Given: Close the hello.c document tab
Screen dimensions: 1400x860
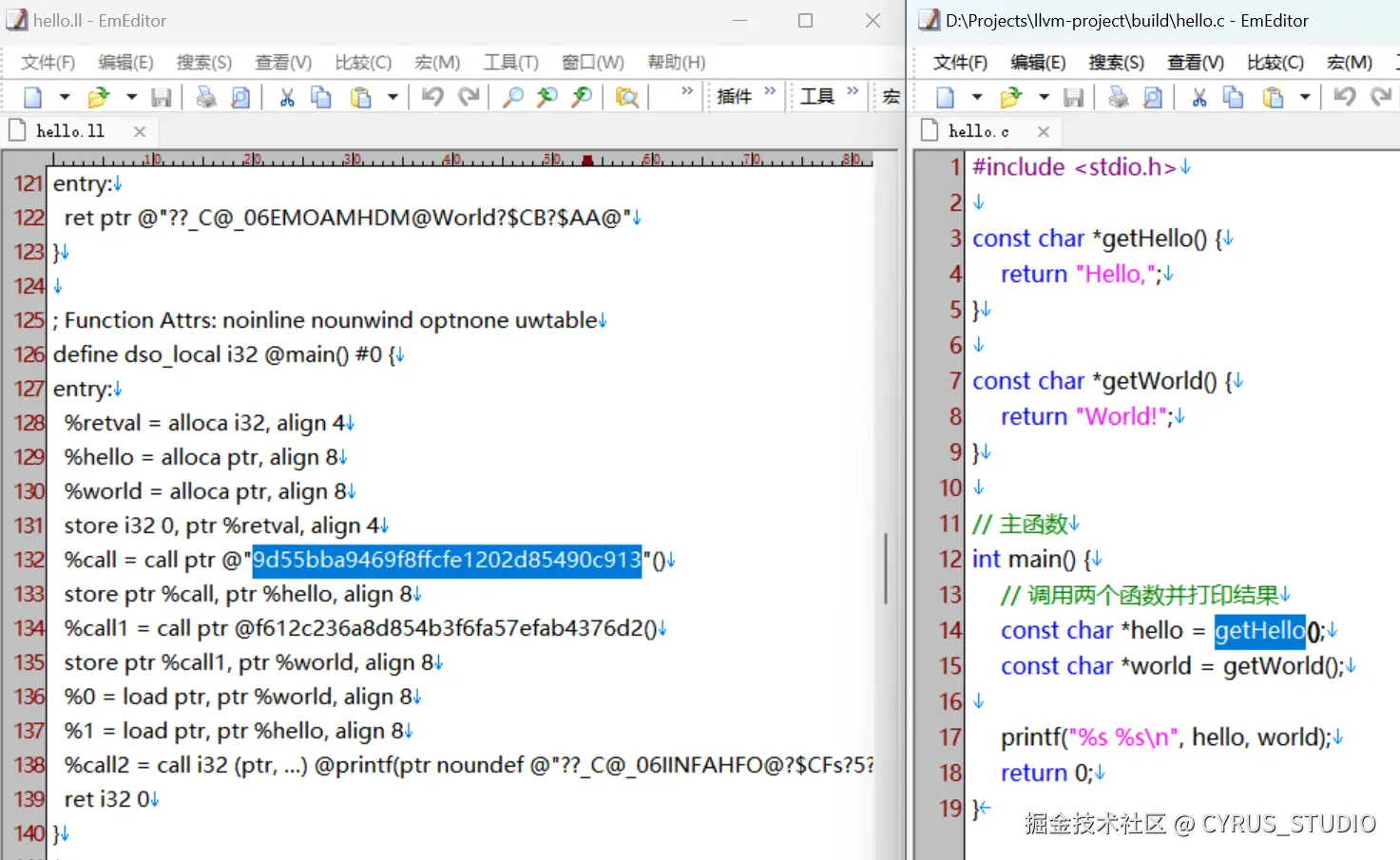Looking at the screenshot, I should [1044, 132].
